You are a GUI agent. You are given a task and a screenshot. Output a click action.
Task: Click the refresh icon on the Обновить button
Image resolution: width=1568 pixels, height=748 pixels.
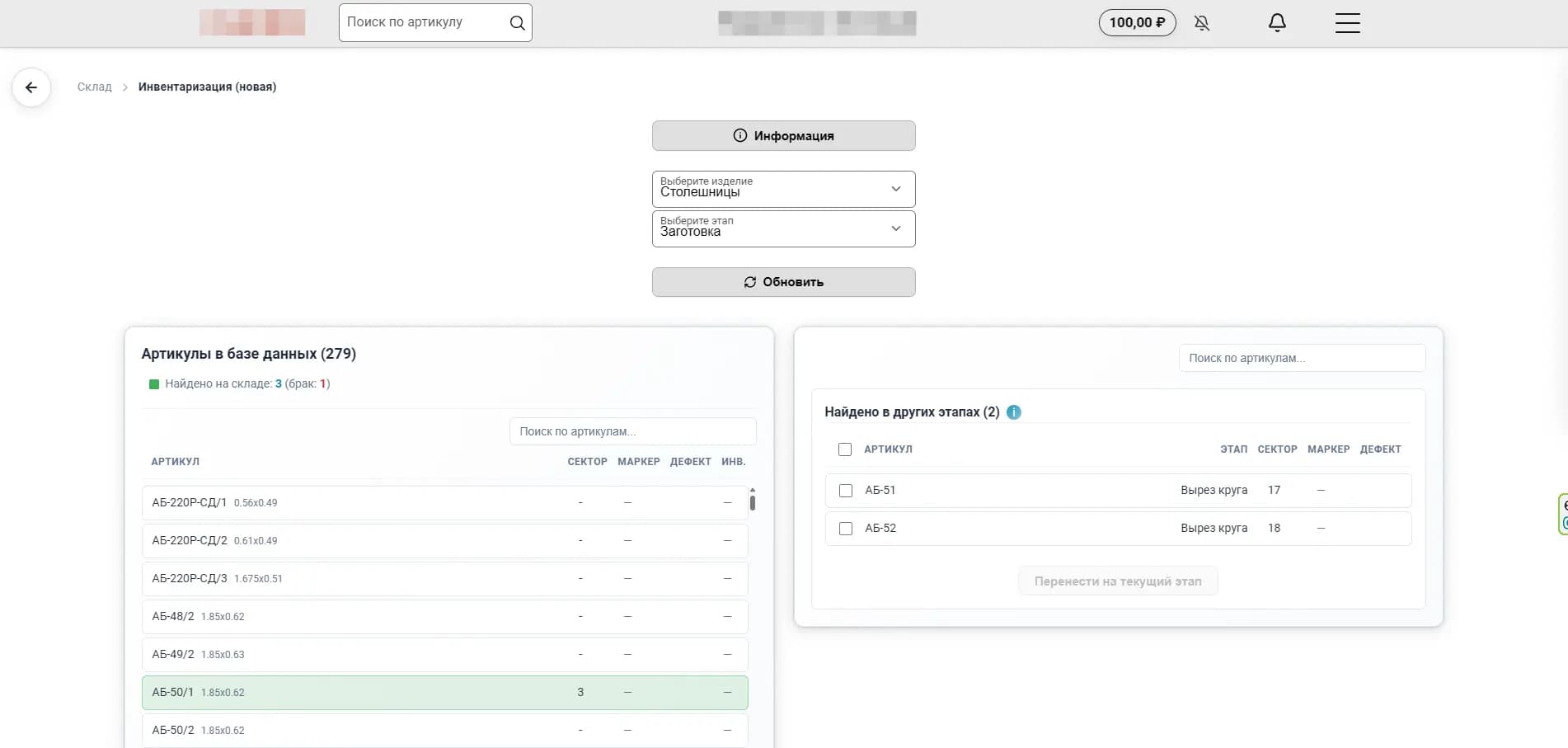[750, 282]
